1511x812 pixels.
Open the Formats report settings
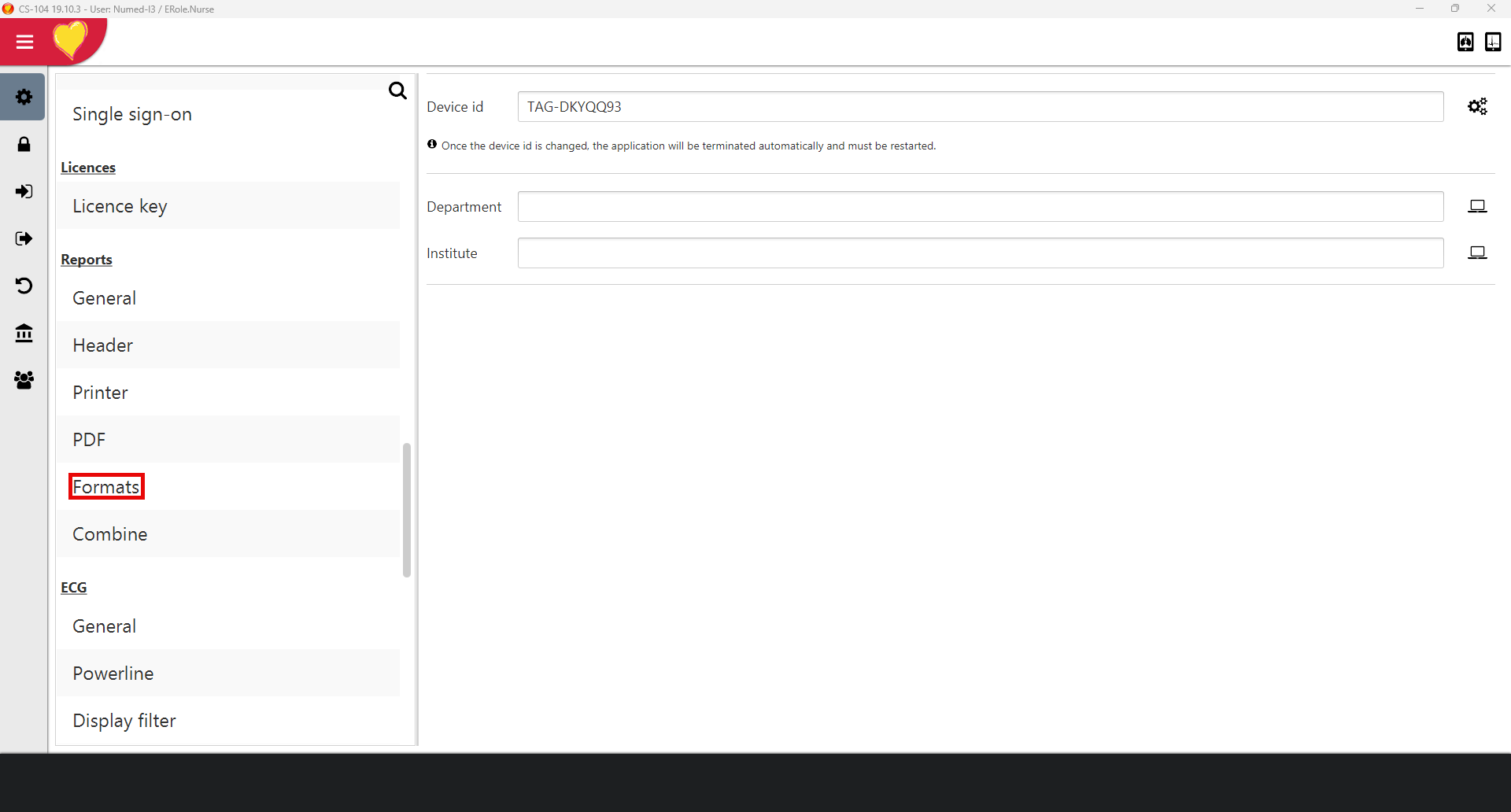(x=106, y=487)
